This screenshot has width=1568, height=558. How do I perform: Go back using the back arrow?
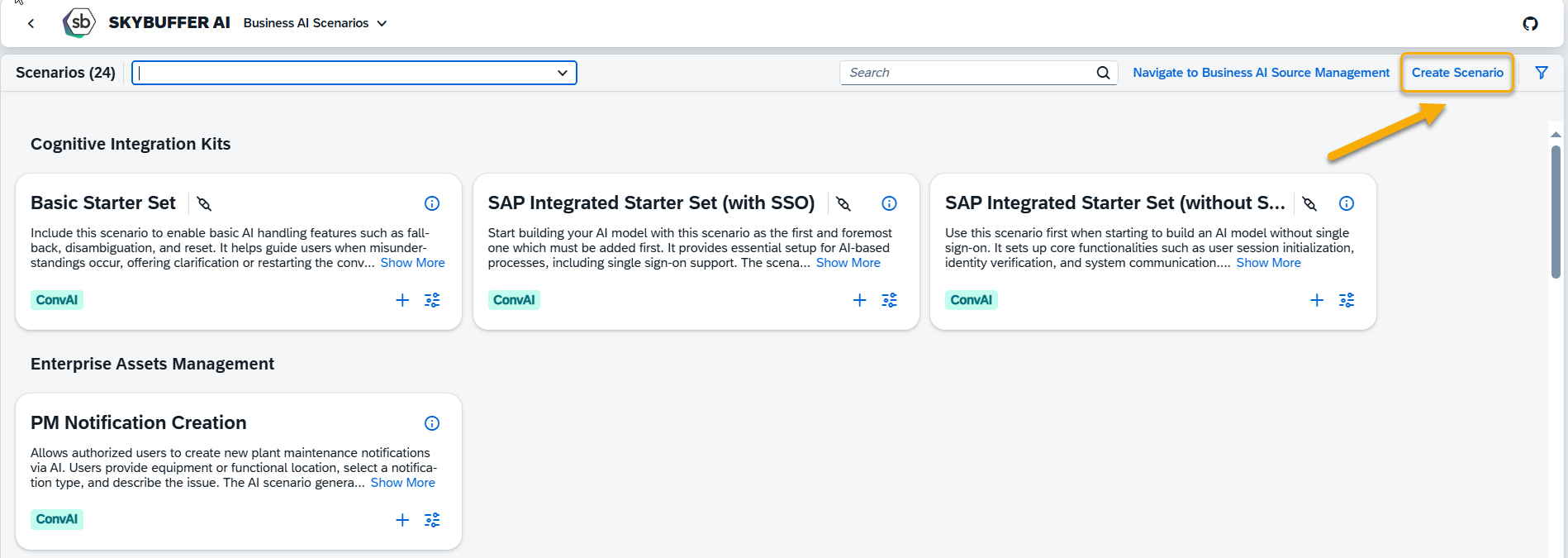[31, 23]
